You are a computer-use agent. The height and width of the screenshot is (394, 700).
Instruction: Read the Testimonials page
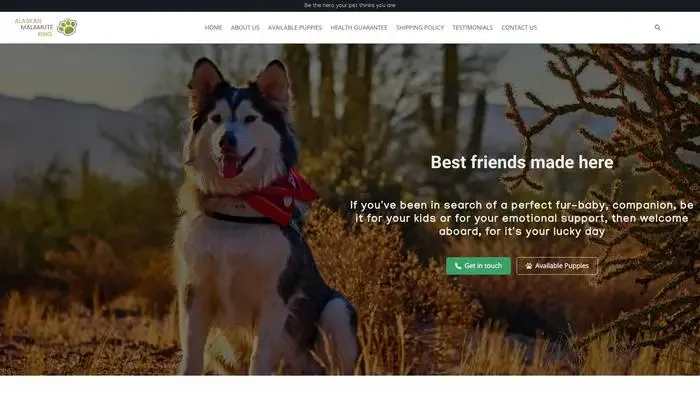coord(472,28)
